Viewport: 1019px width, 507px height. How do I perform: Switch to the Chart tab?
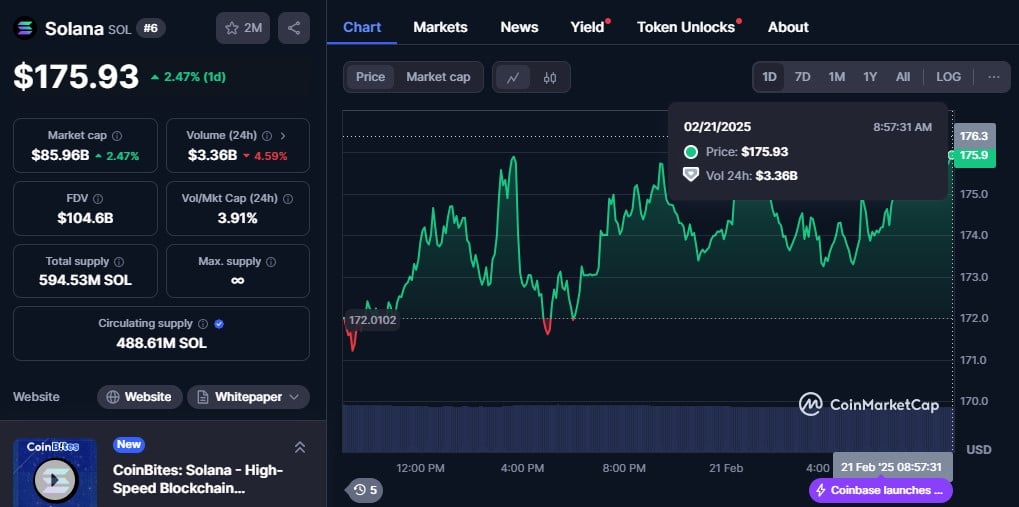coord(362,27)
